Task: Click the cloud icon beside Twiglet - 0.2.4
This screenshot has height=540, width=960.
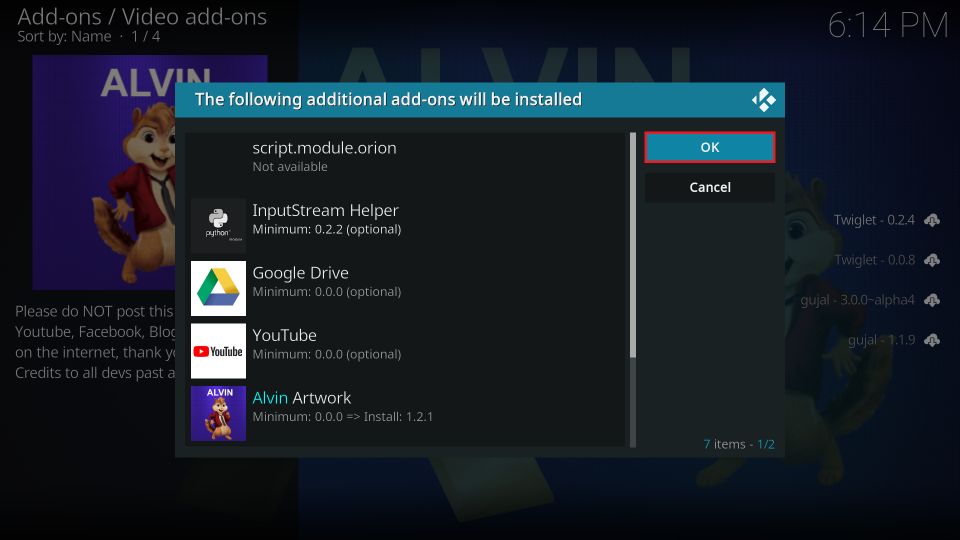Action: point(932,220)
